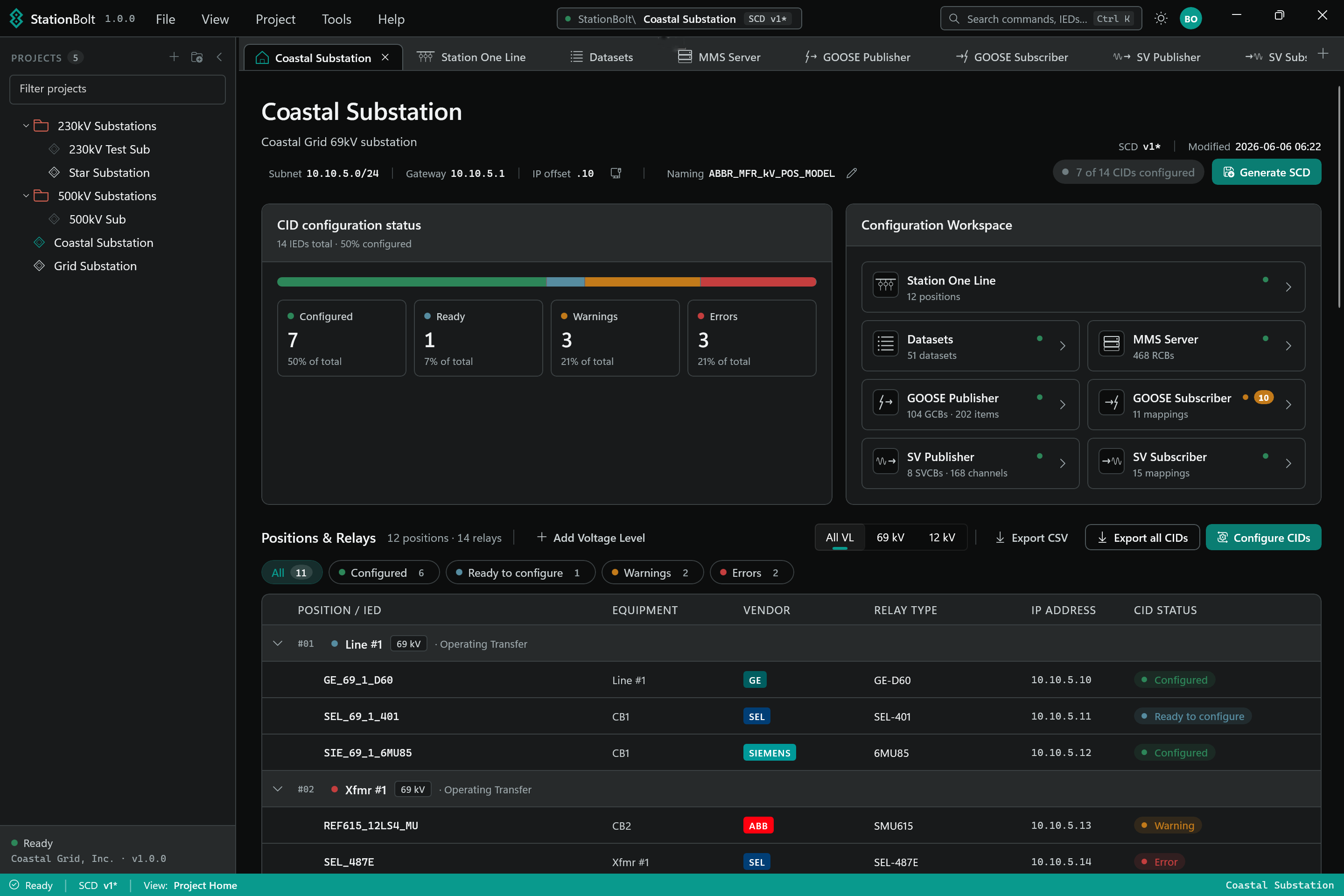
Task: Close the Coastal Substation tab
Action: click(385, 57)
